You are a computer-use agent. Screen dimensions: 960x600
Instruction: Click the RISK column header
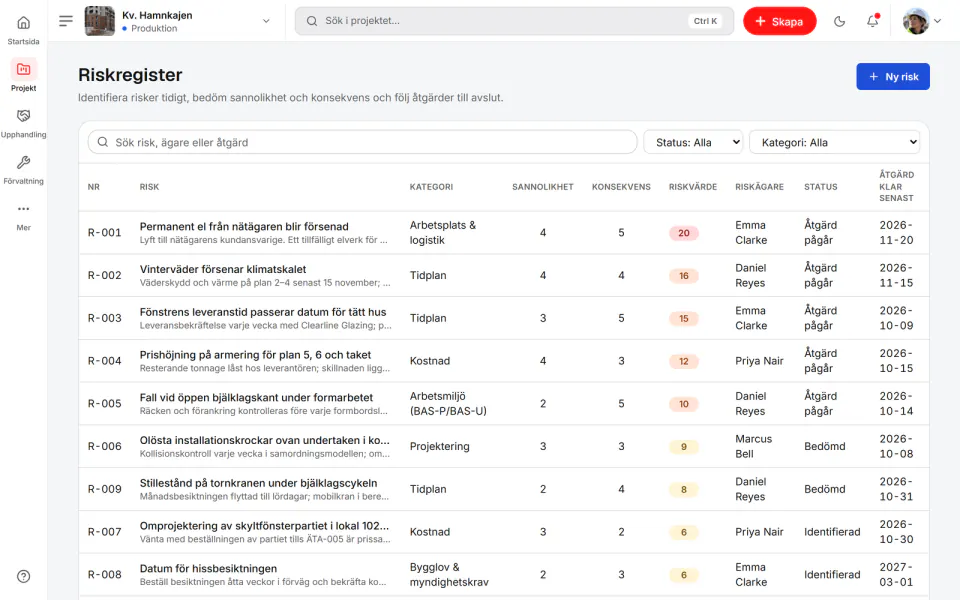(149, 187)
